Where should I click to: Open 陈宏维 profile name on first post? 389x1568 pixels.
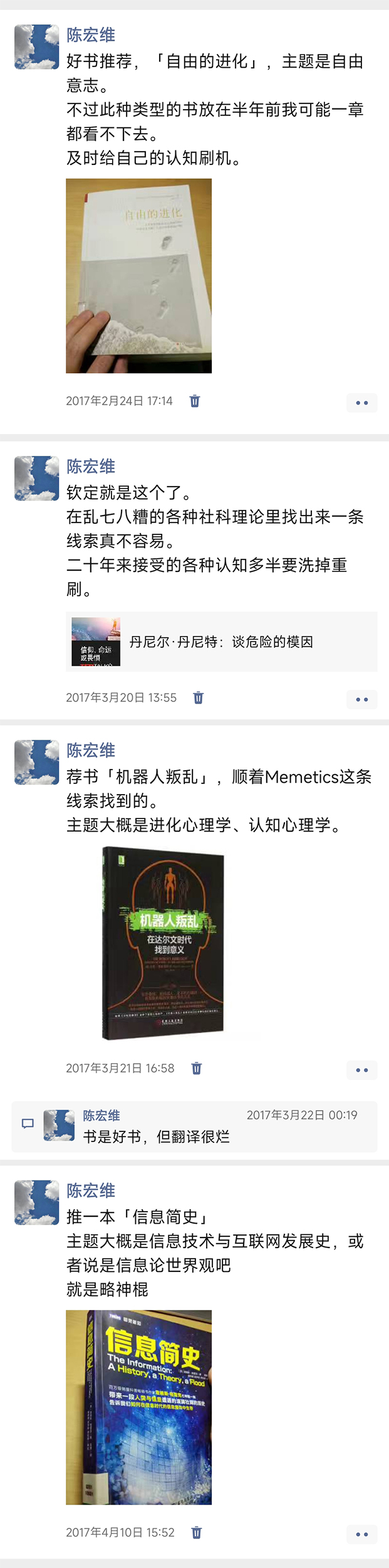coord(91,34)
